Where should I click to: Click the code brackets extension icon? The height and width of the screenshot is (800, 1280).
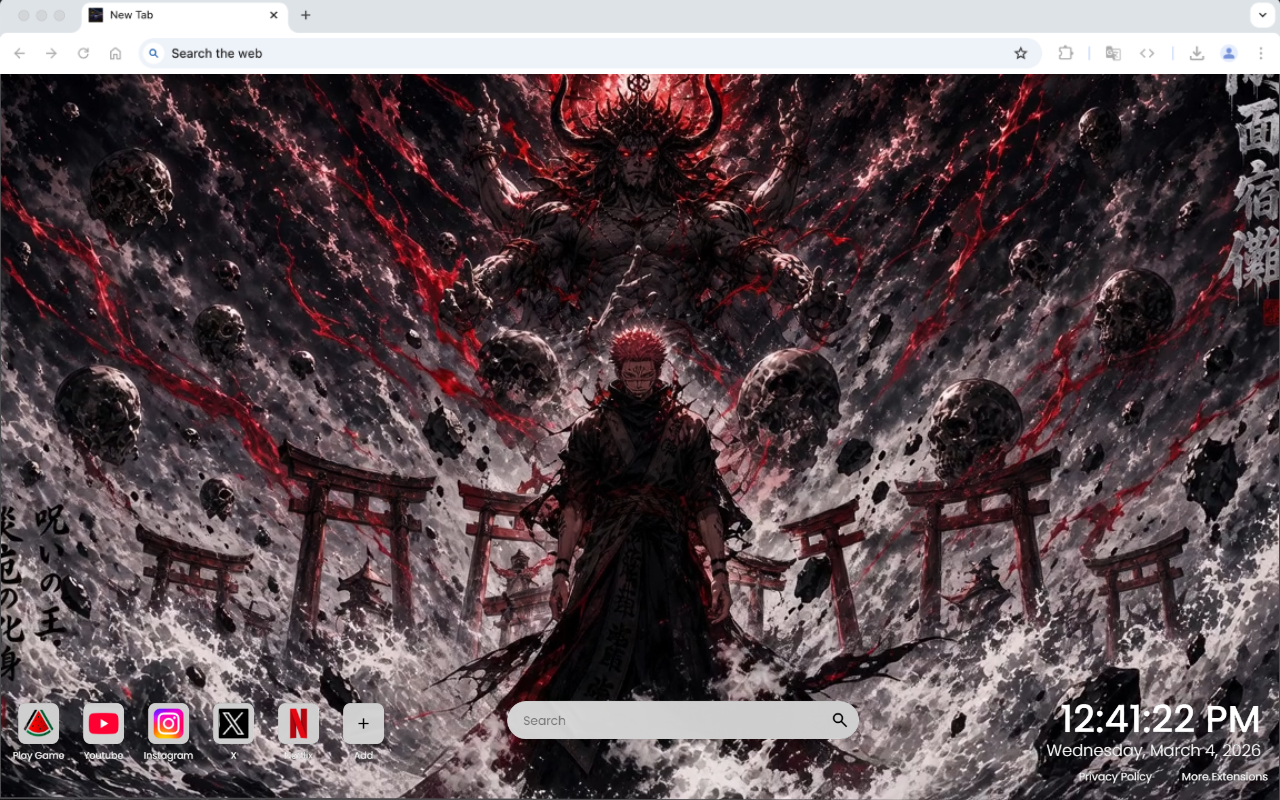[1147, 53]
